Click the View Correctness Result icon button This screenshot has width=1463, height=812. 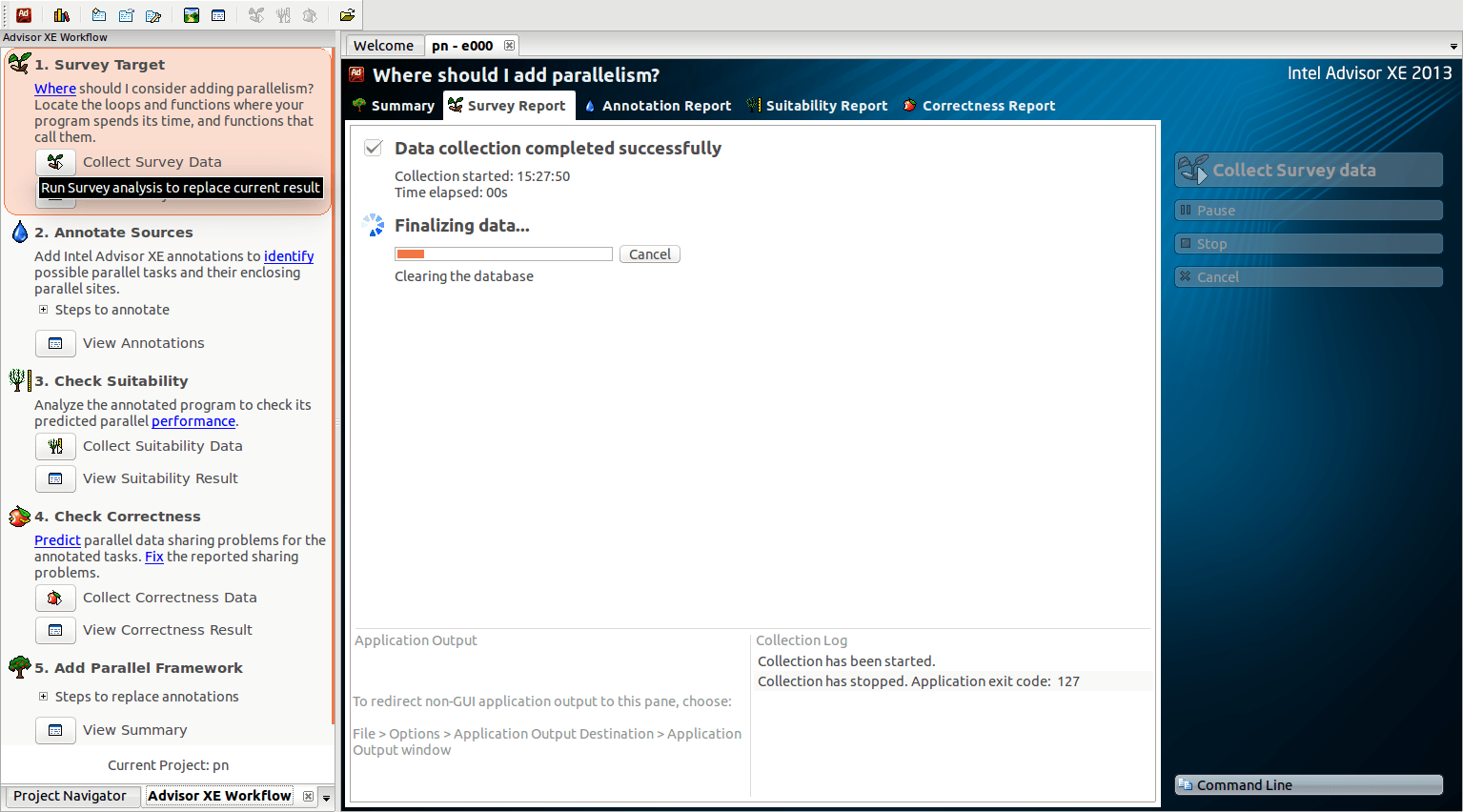[x=55, y=630]
